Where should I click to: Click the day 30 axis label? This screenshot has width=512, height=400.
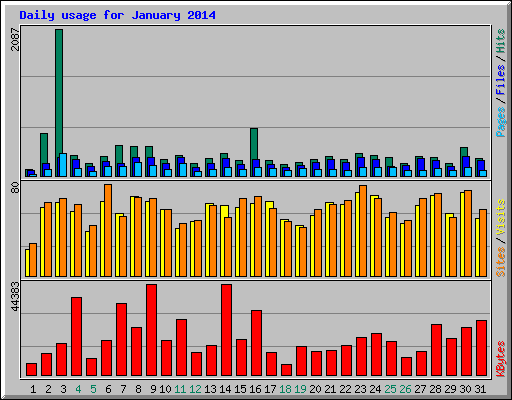(x=465, y=389)
